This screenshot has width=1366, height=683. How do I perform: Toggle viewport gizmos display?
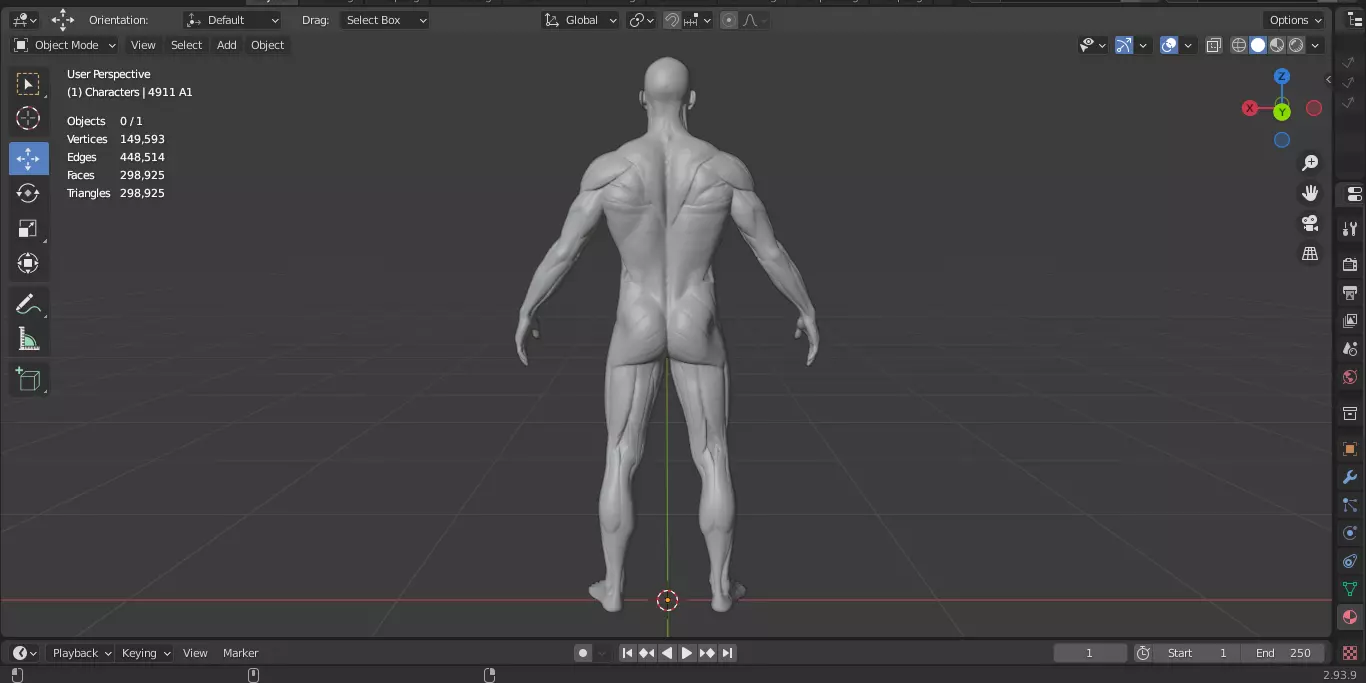(x=1124, y=45)
